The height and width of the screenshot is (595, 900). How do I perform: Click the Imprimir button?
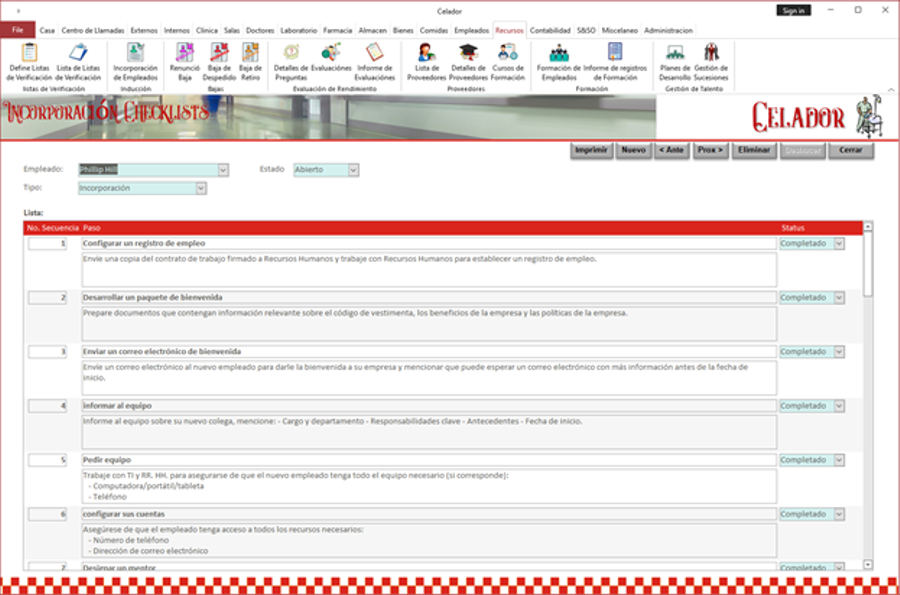[x=591, y=150]
